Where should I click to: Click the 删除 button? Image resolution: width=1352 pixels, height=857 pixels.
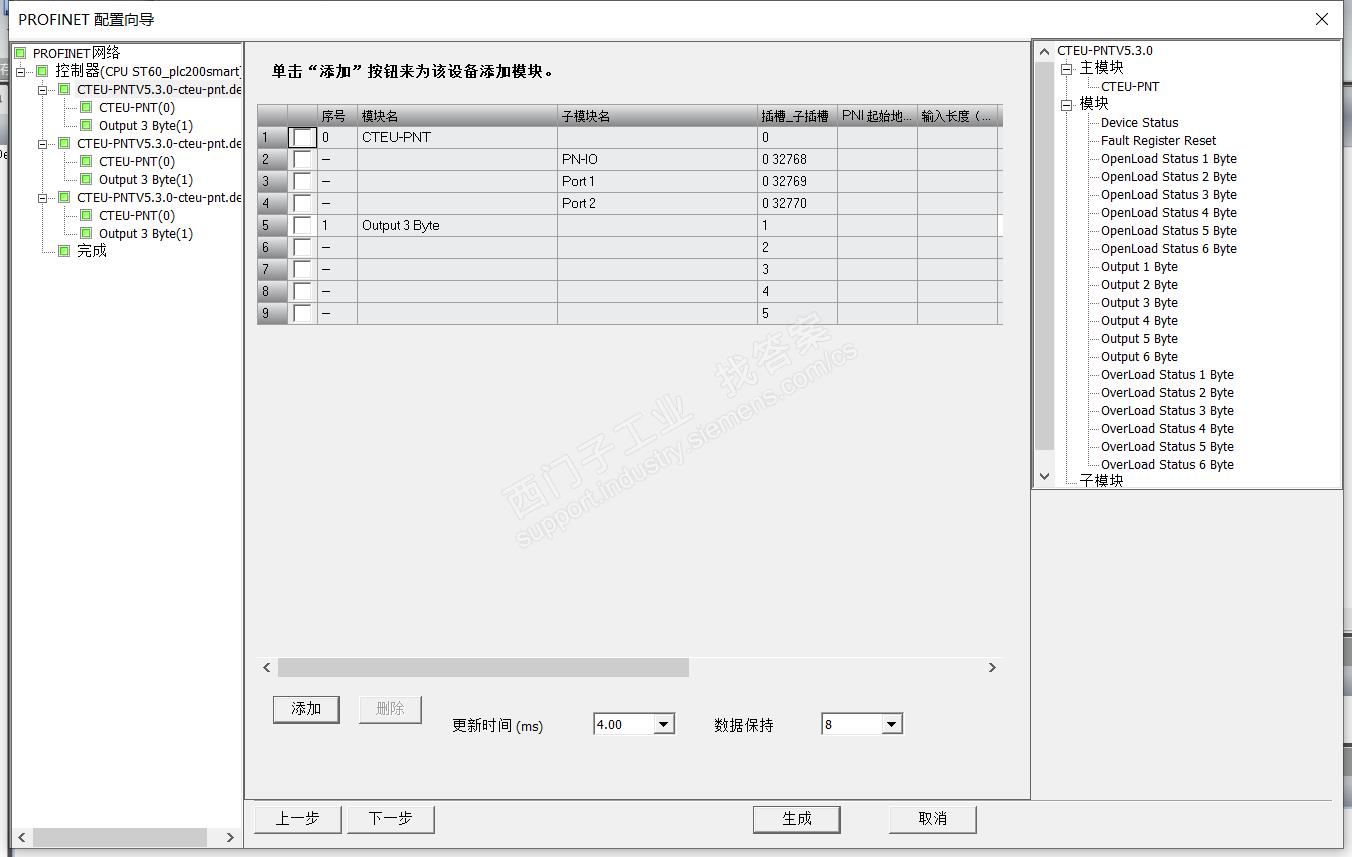point(390,709)
